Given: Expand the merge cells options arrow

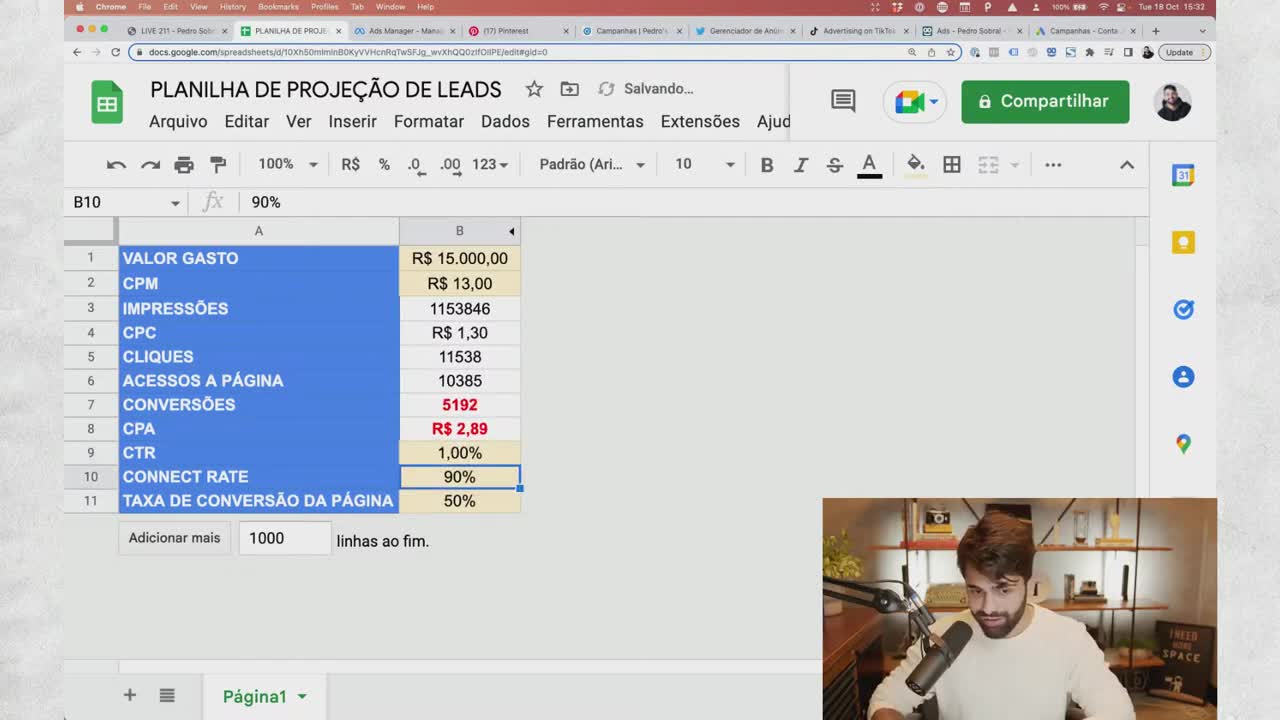Looking at the screenshot, I should pos(1014,165).
